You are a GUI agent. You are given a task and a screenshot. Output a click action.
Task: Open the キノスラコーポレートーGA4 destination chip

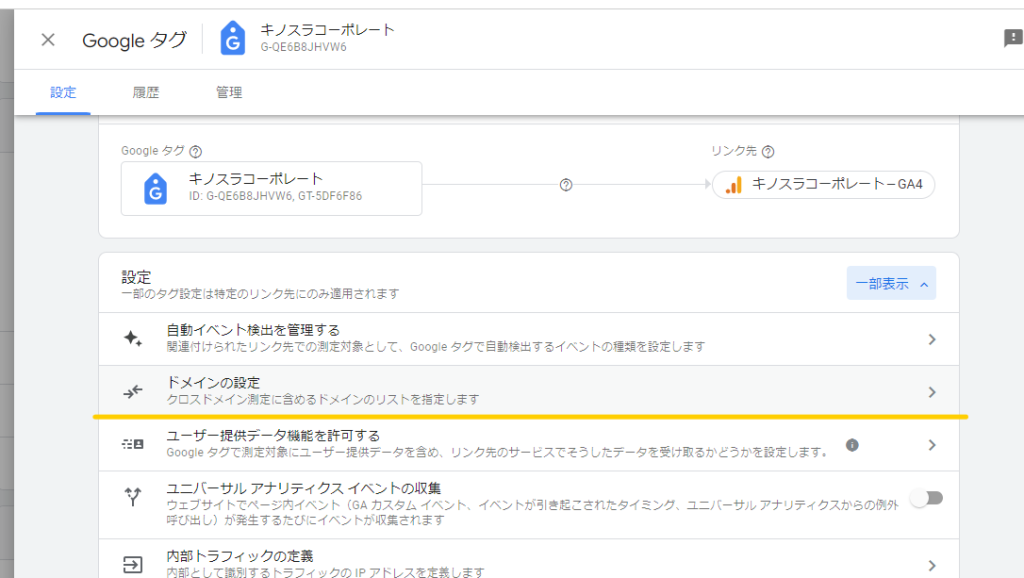tap(824, 184)
